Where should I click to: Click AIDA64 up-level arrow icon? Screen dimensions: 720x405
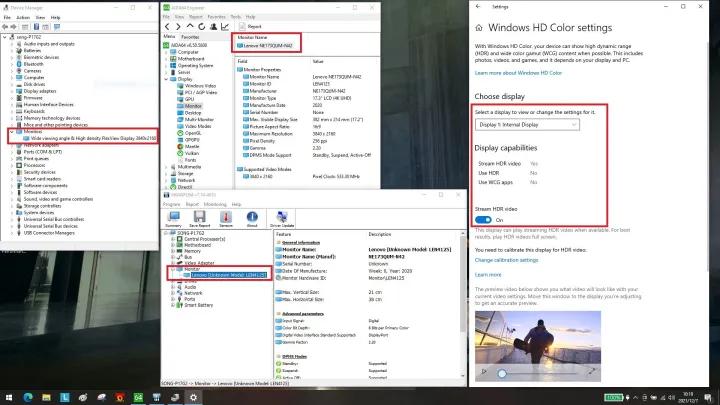click(190, 27)
